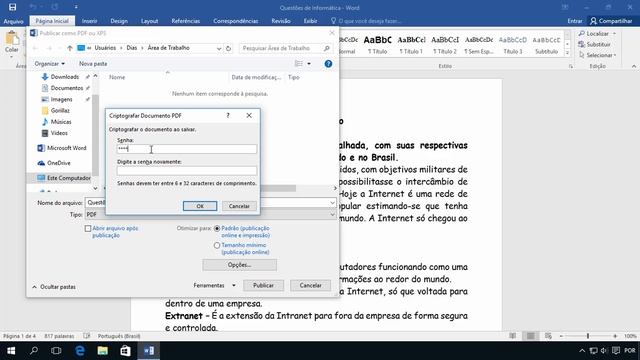Click the Compartilhar share button
Viewport: 640px width, 360px height.
[611, 21]
